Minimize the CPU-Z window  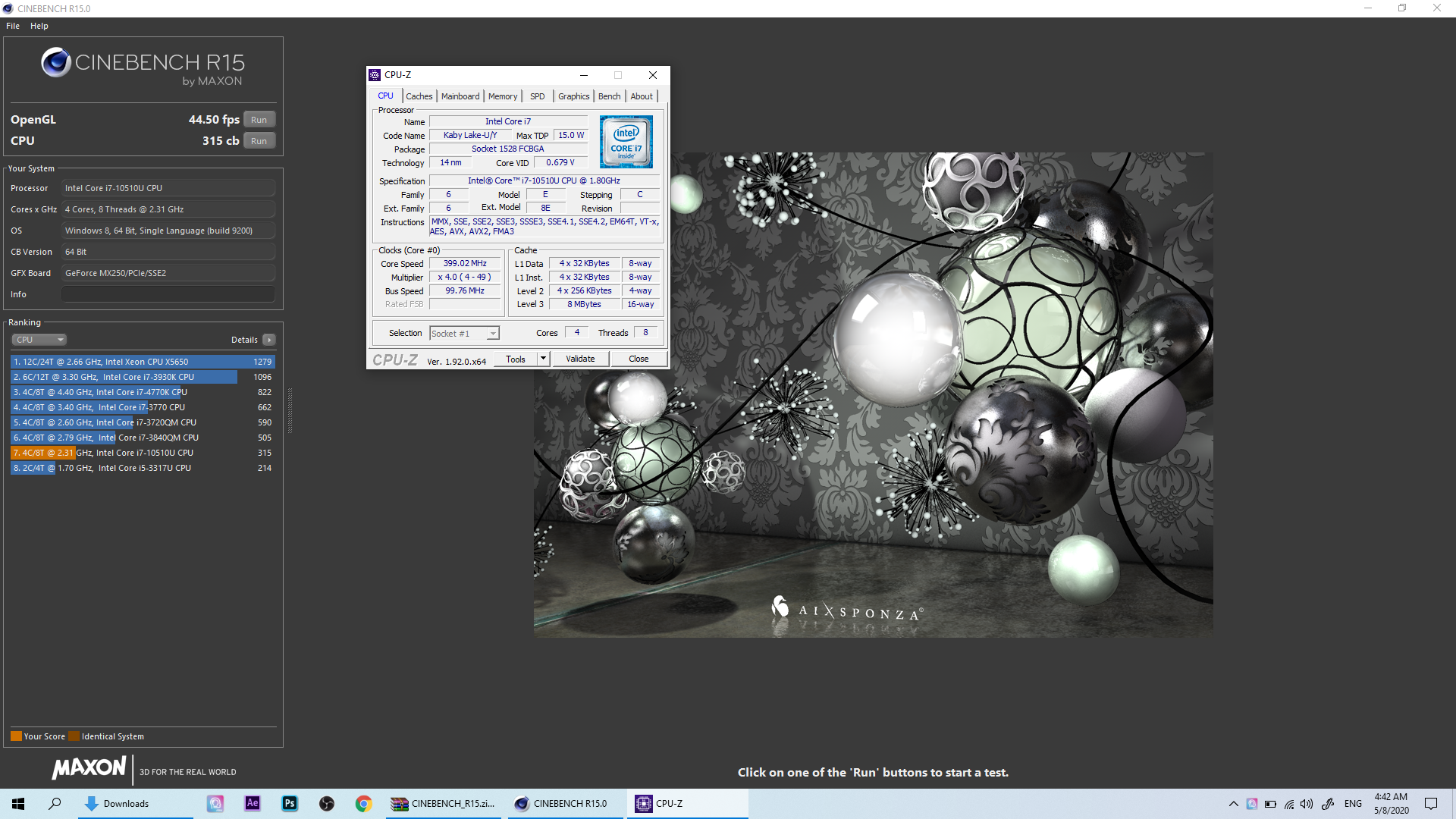point(584,75)
